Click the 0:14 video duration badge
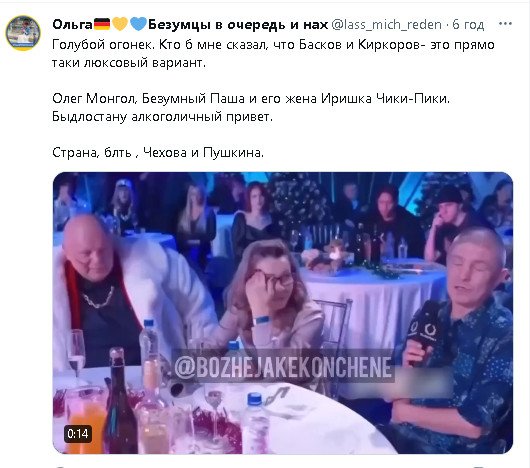 pos(78,434)
